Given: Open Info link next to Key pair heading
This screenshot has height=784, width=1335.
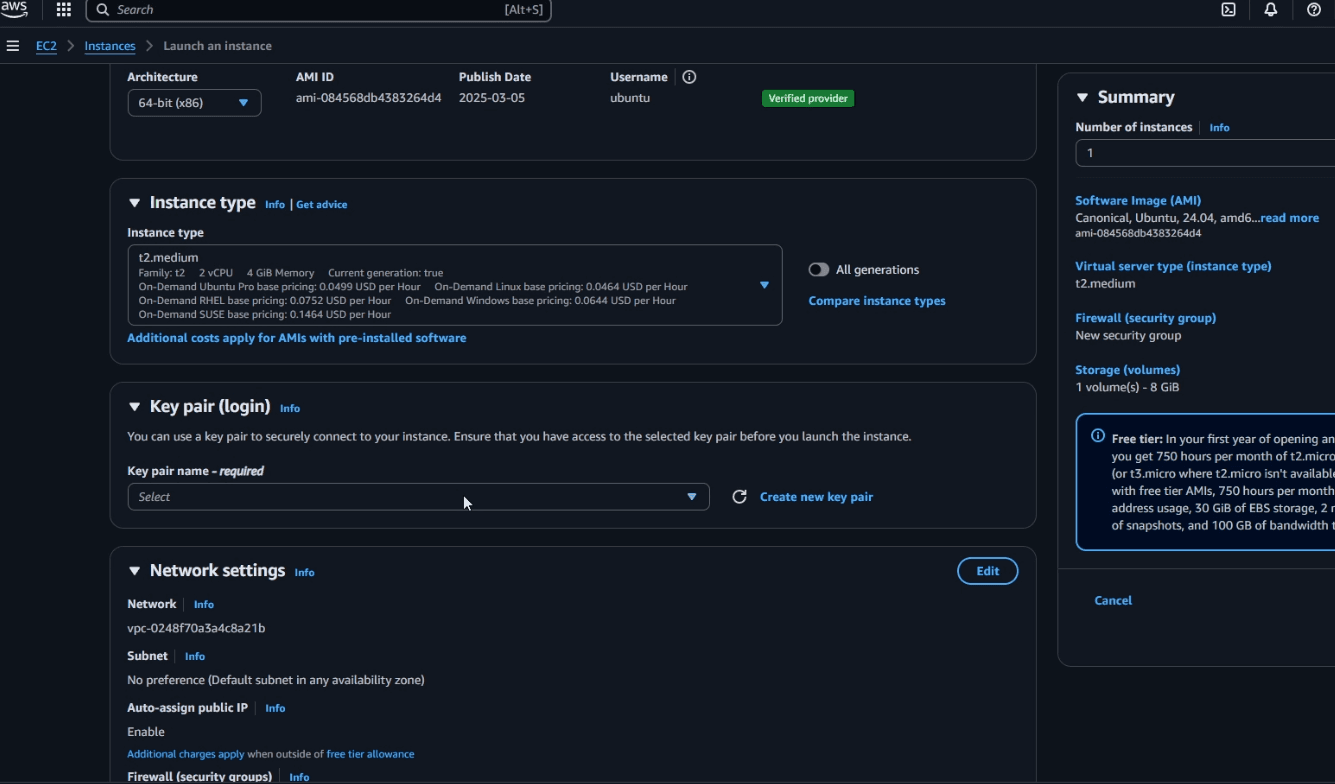Looking at the screenshot, I should pos(290,409).
